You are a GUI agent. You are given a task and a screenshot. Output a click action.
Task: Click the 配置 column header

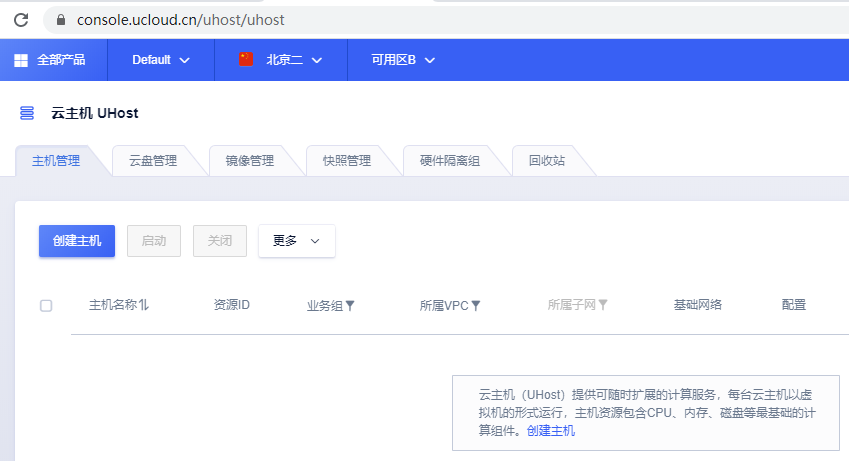pos(794,305)
